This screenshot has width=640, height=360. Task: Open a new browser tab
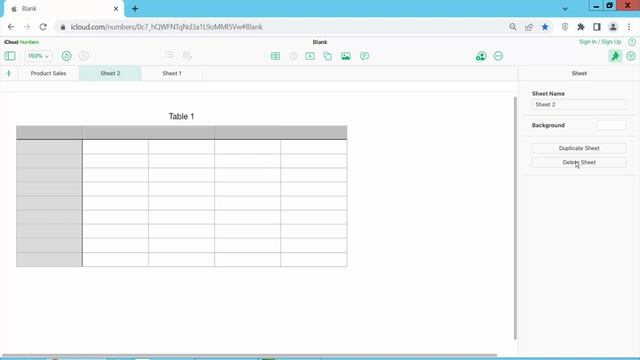[135, 9]
